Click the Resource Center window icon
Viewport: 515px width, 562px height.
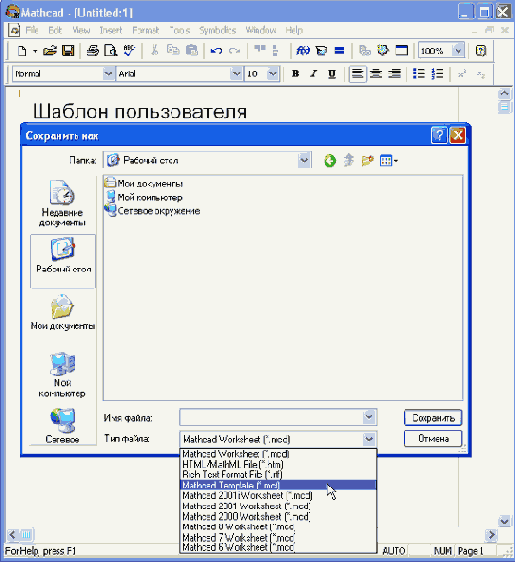click(x=401, y=51)
